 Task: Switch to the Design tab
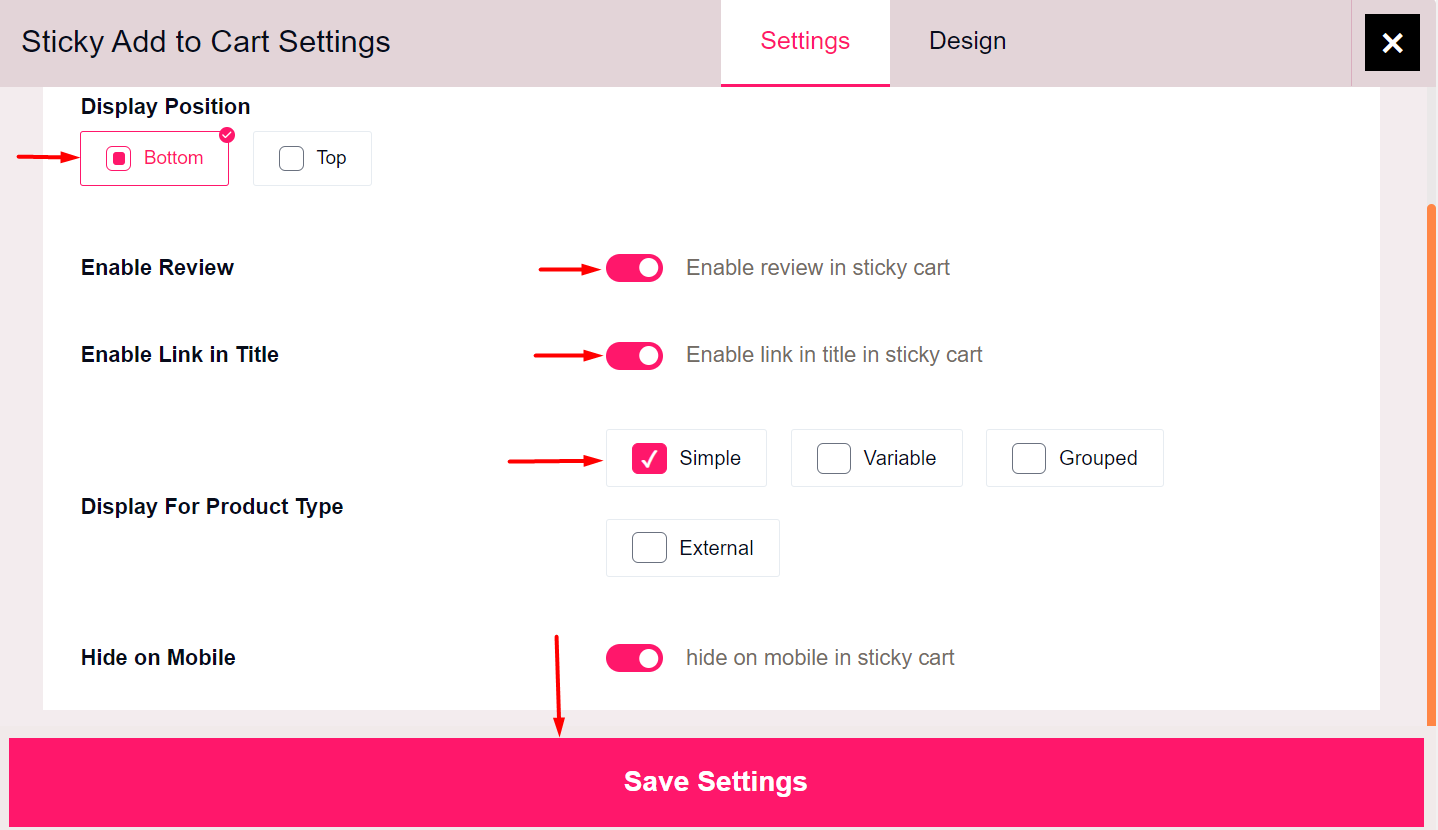[967, 41]
